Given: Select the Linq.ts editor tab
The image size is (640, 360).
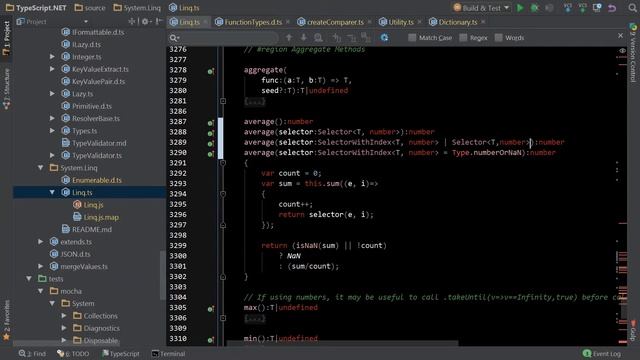Looking at the screenshot, I should pyautogui.click(x=189, y=22).
